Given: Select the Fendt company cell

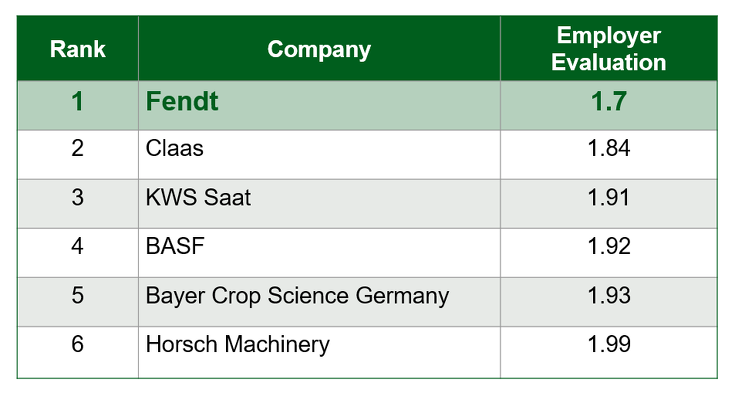Looking at the screenshot, I should coord(319,106).
